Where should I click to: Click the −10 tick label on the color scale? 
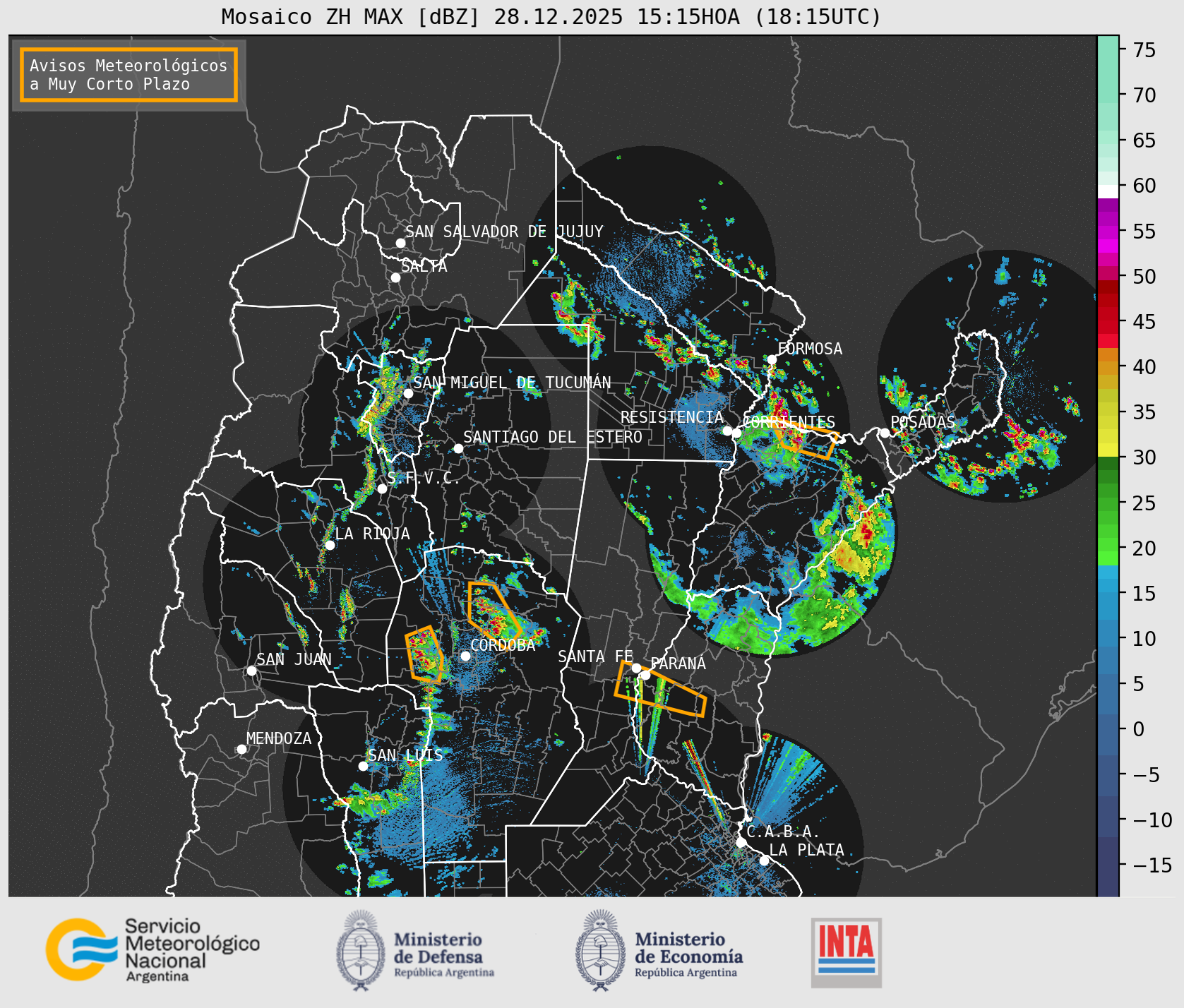[1152, 820]
